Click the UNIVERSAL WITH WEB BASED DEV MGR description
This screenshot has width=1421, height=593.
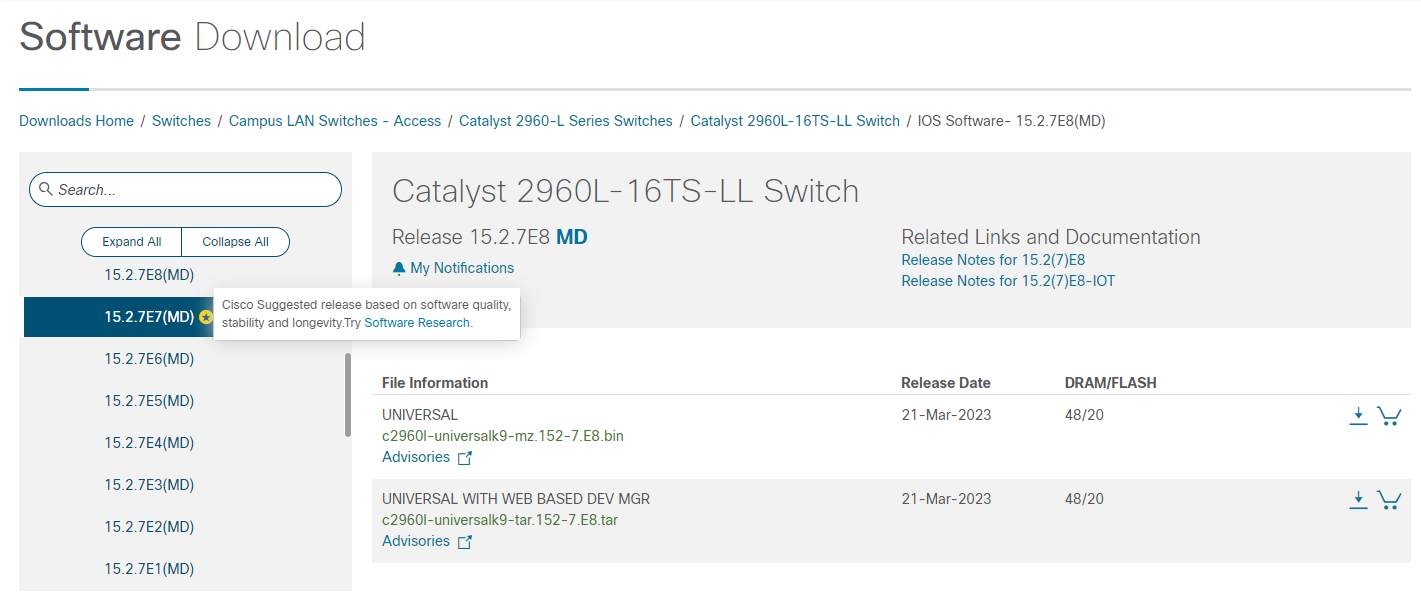516,499
